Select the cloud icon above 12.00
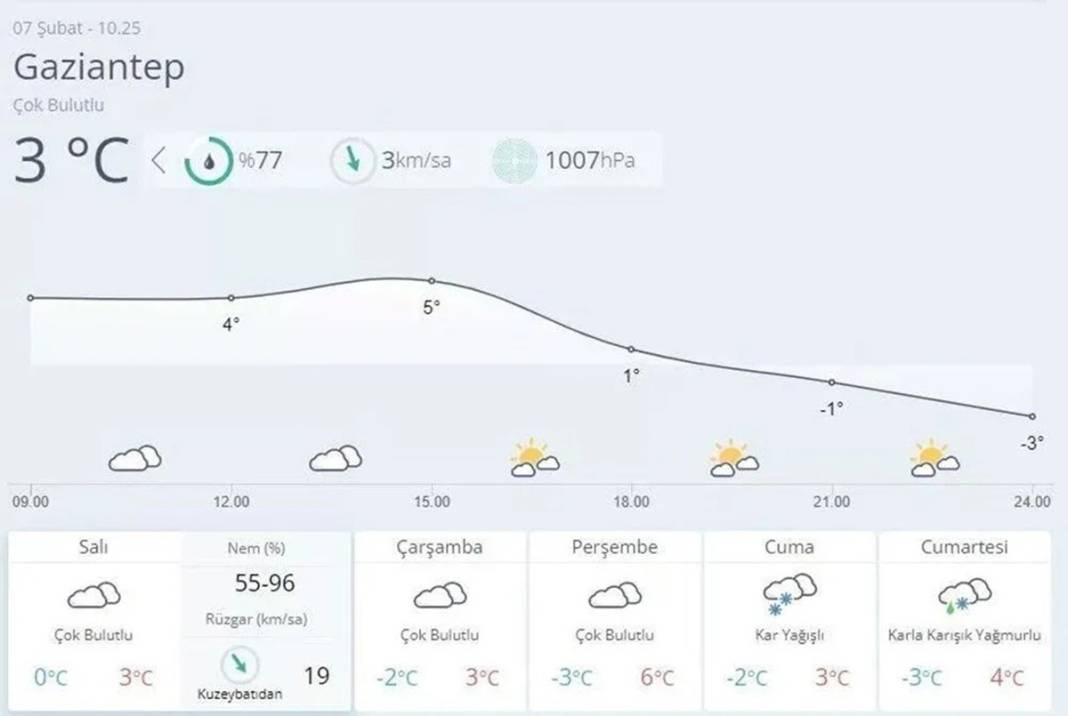Image resolution: width=1068 pixels, height=716 pixels. [334, 458]
